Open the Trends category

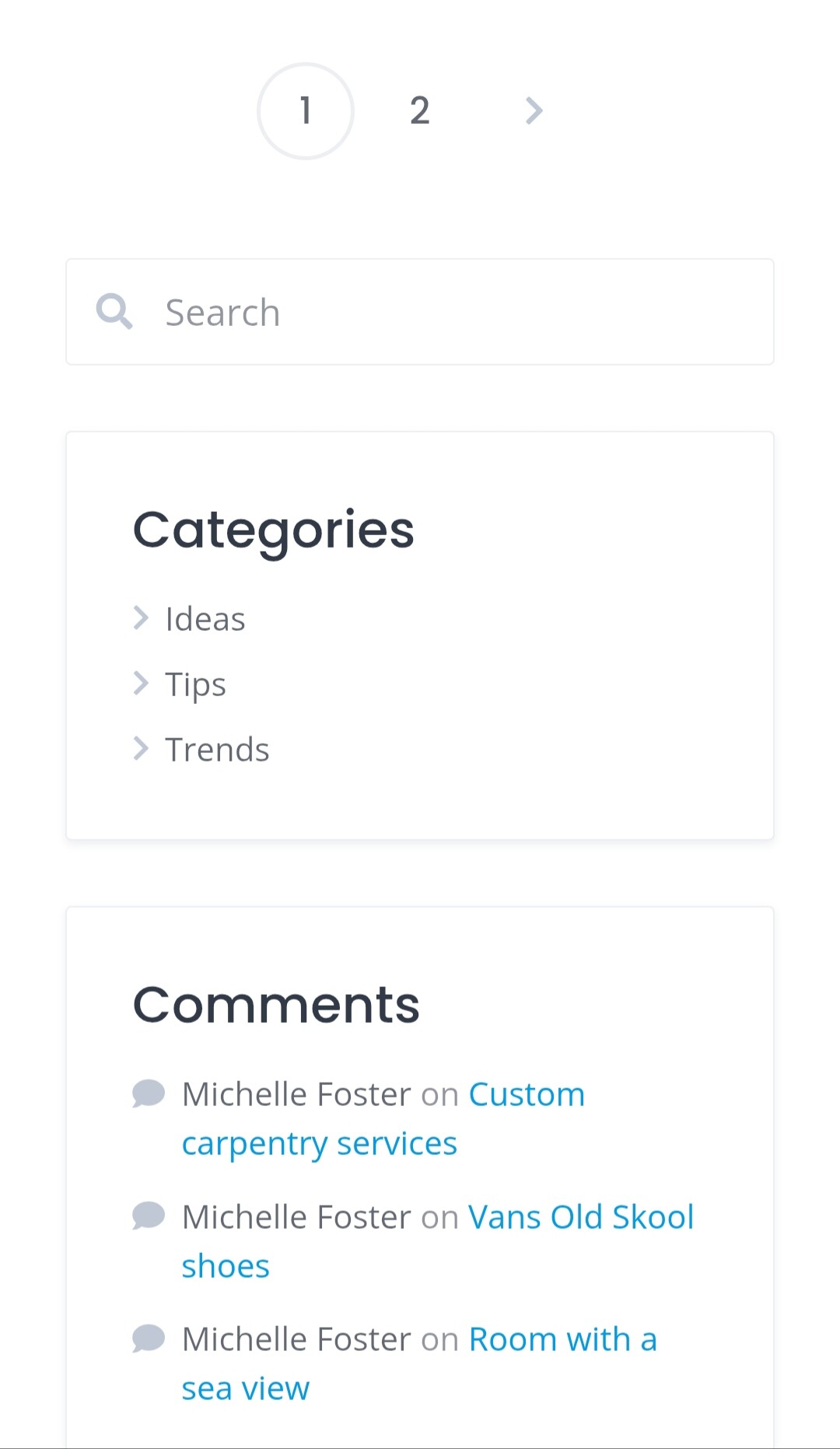tap(217, 750)
